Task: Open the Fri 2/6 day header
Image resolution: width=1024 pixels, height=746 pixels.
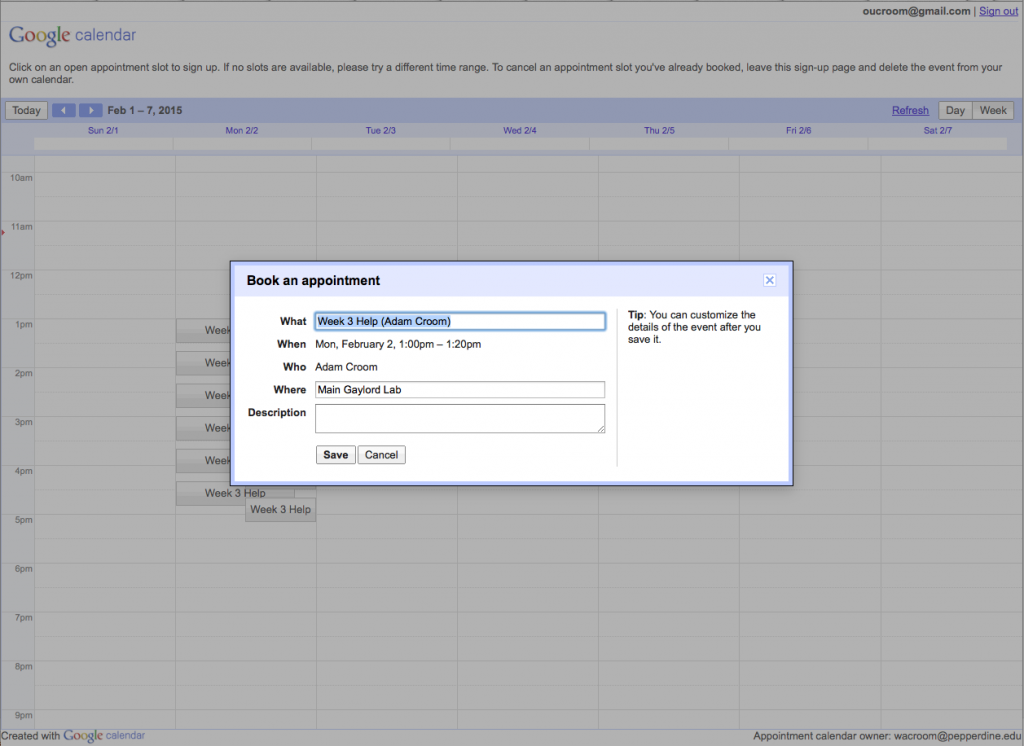Action: coord(799,131)
